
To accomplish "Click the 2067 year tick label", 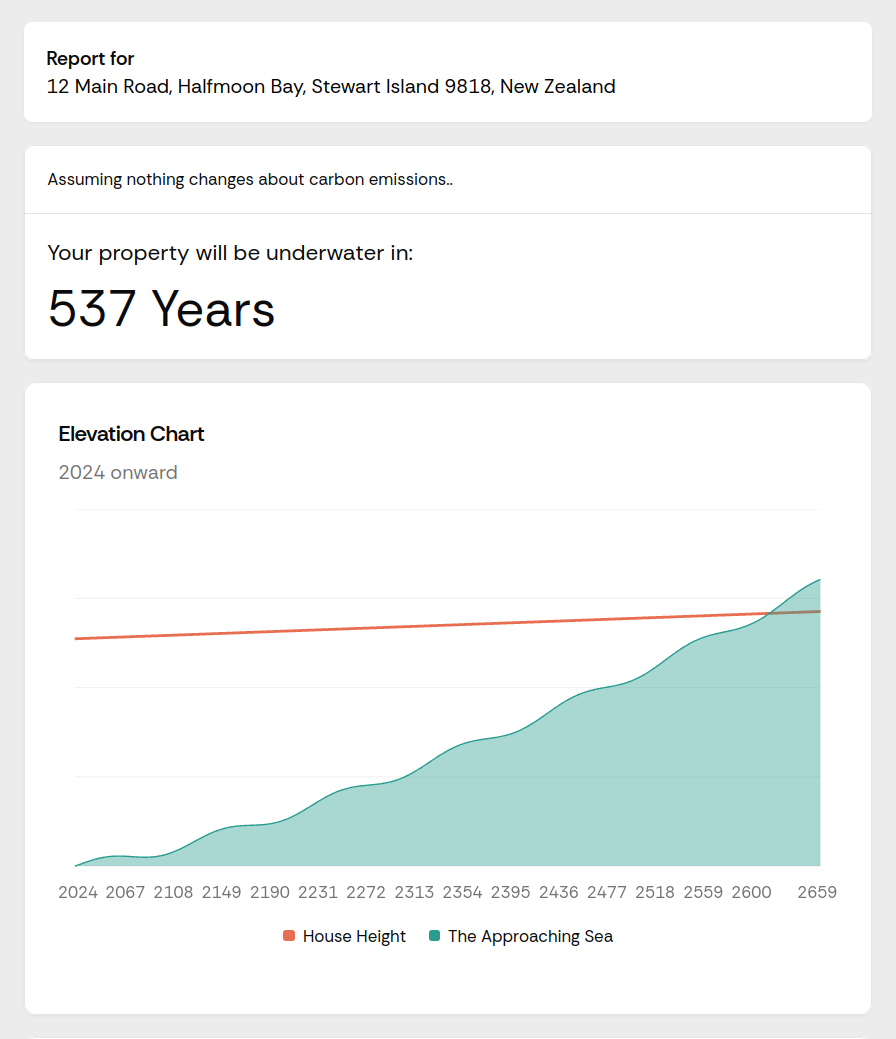I will (x=126, y=892).
